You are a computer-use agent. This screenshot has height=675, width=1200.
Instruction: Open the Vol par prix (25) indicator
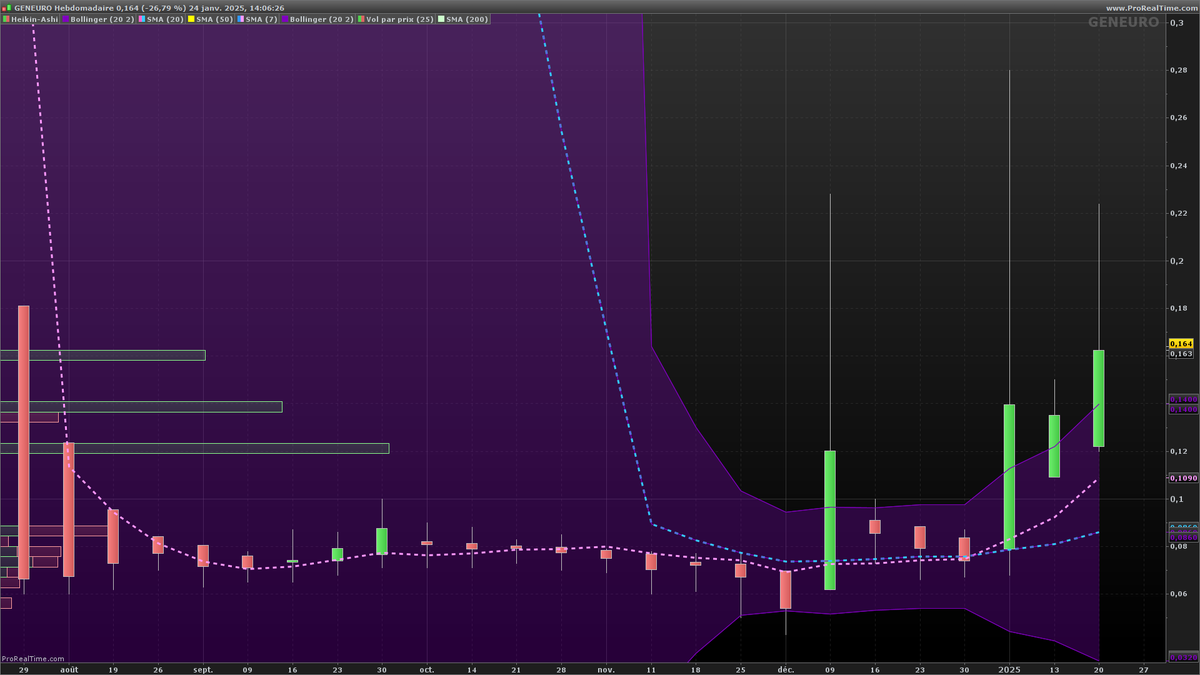[x=403, y=19]
